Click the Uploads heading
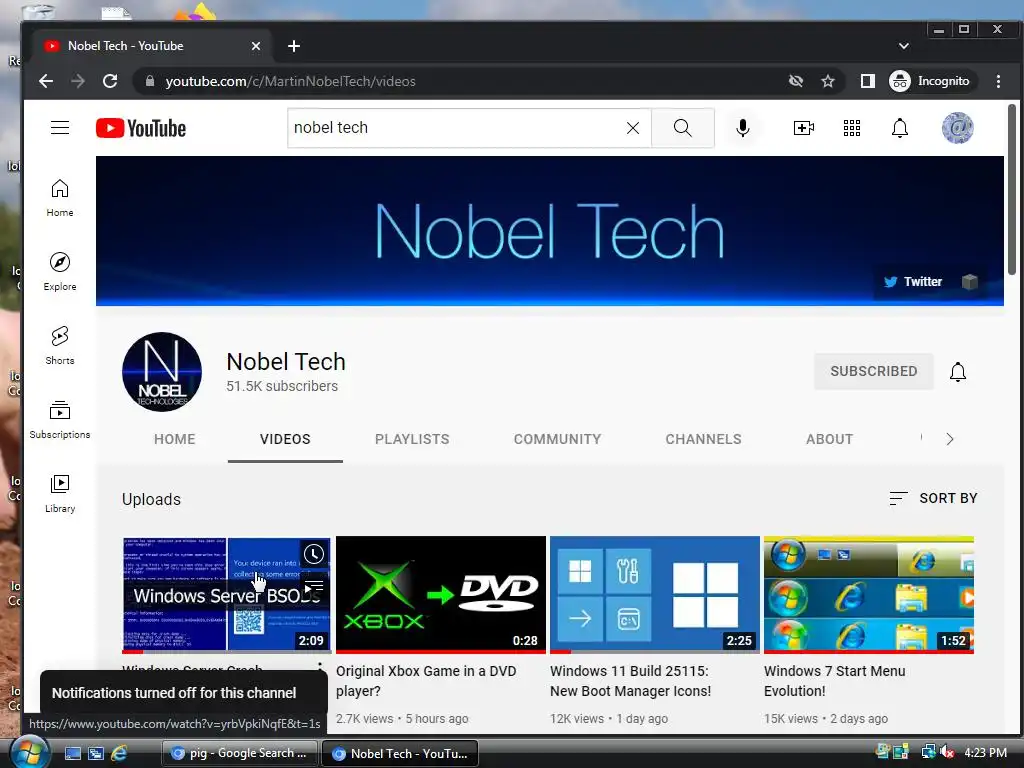 tap(152, 499)
